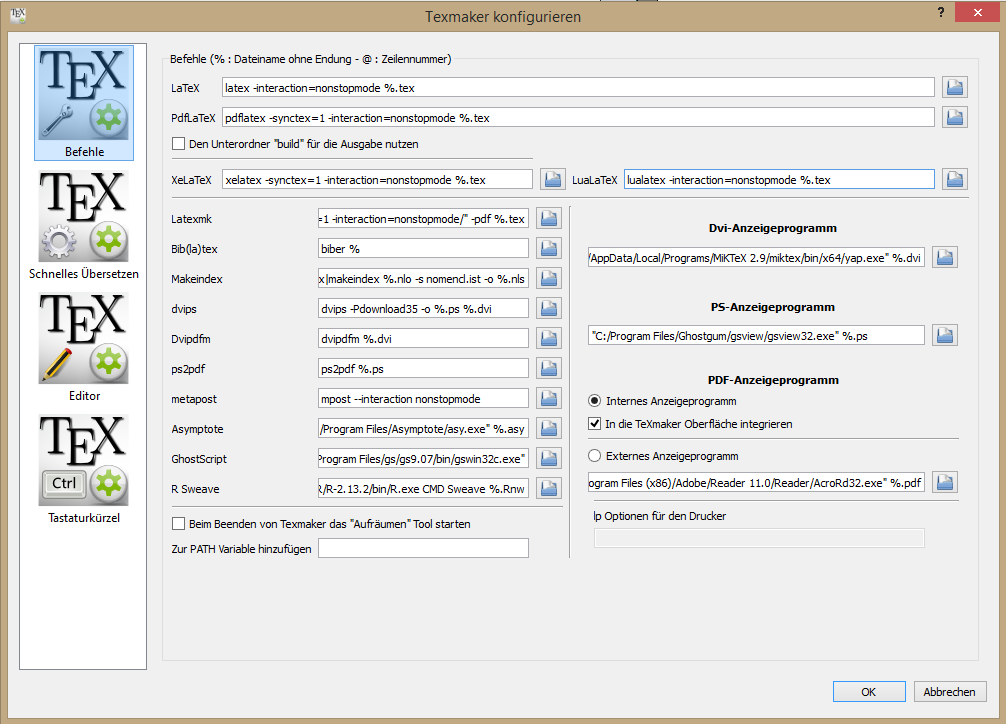Viewport: 1006px width, 724px height.
Task: Click the LaTeX command input field
Action: point(578,87)
